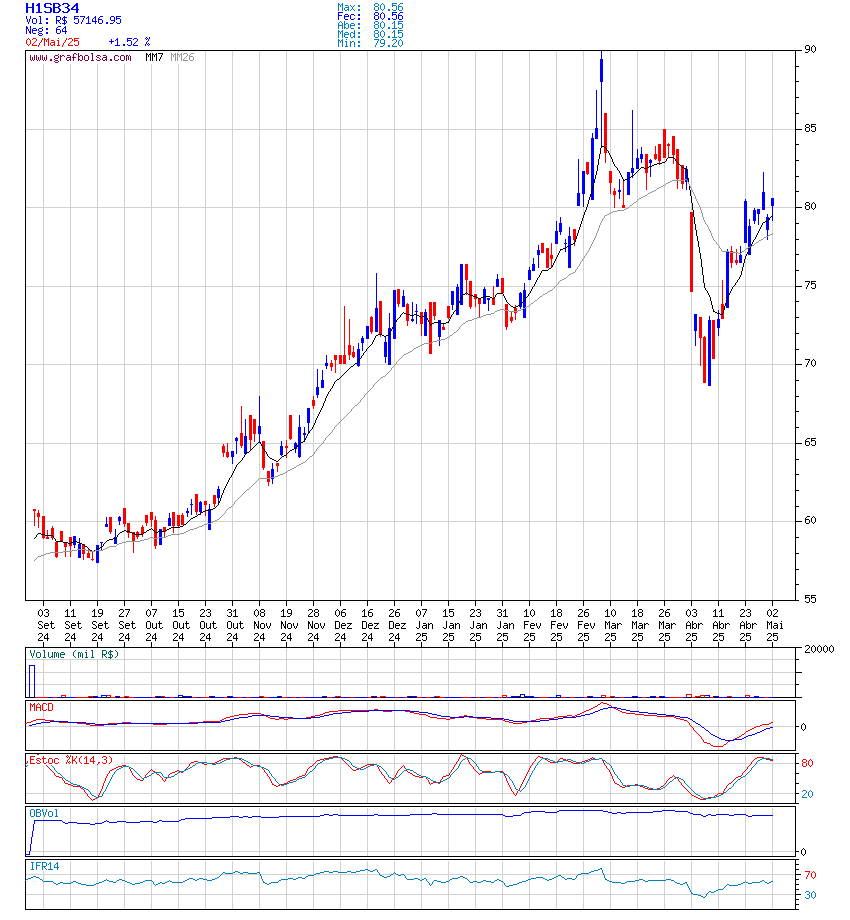The image size is (850, 920).
Task: Click the 19 Set 24 date label
Action: coord(98,625)
